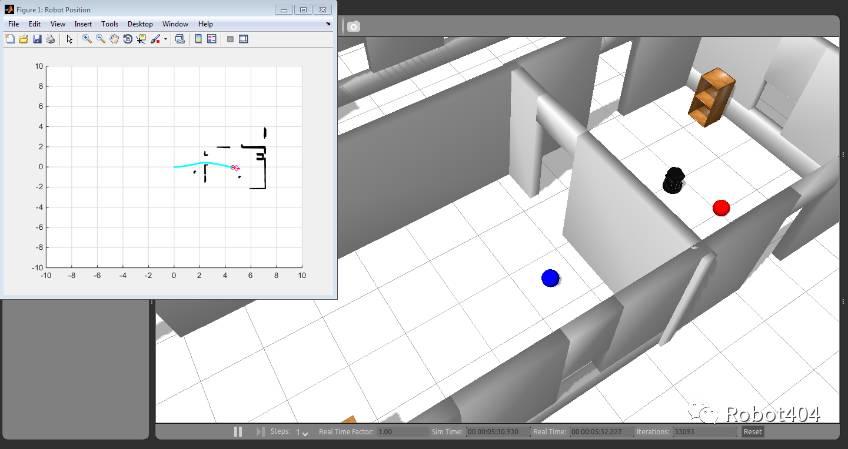This screenshot has height=449, width=848.
Task: Click the cyan robot path line in plot
Action: (202, 164)
